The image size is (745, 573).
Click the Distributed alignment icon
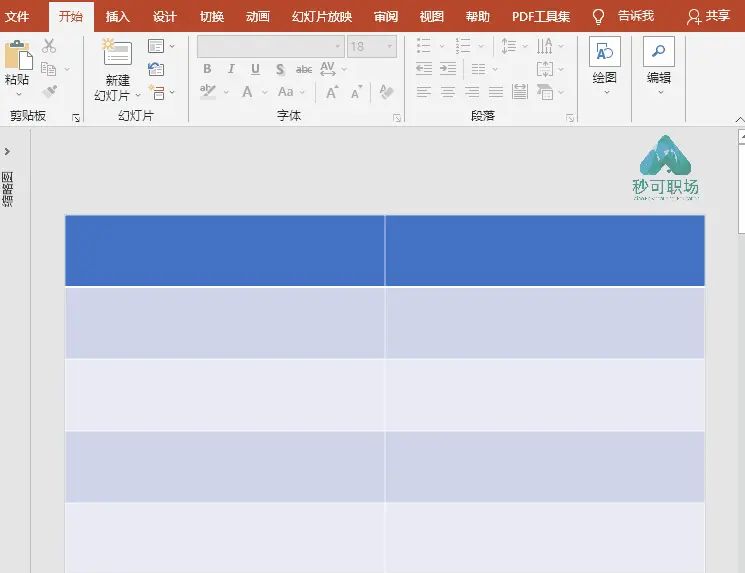520,91
